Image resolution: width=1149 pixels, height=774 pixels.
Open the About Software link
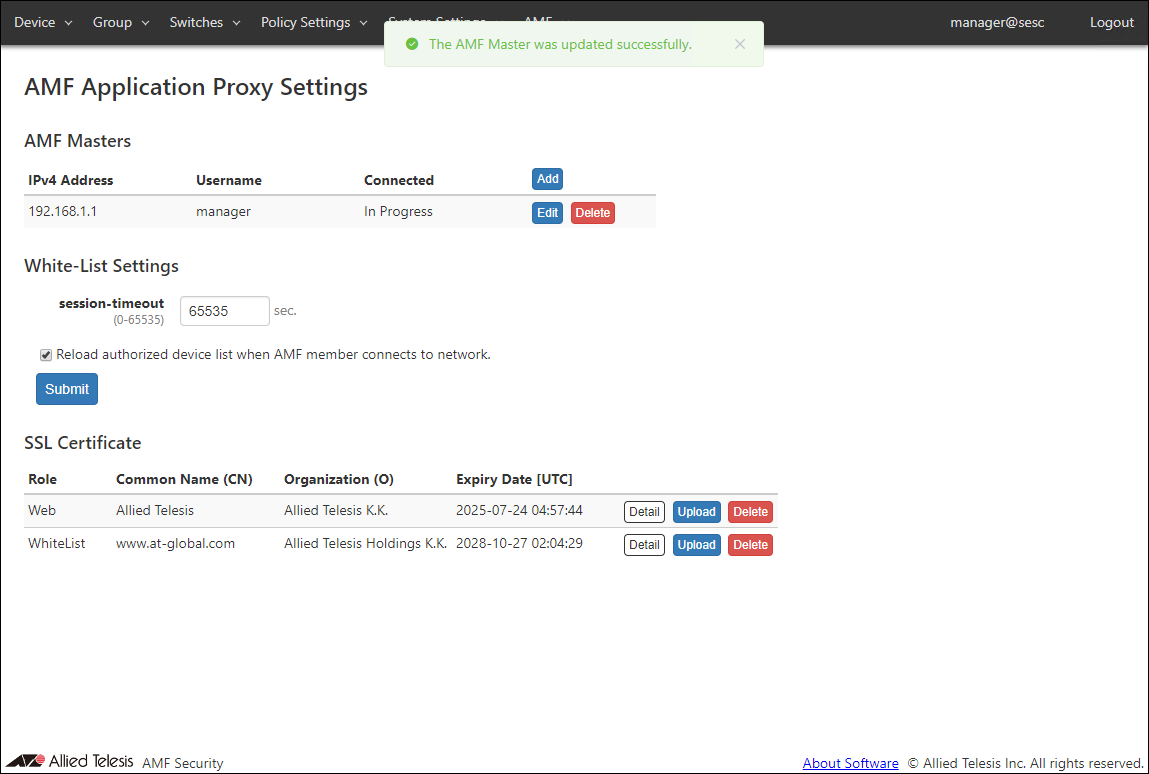(850, 763)
